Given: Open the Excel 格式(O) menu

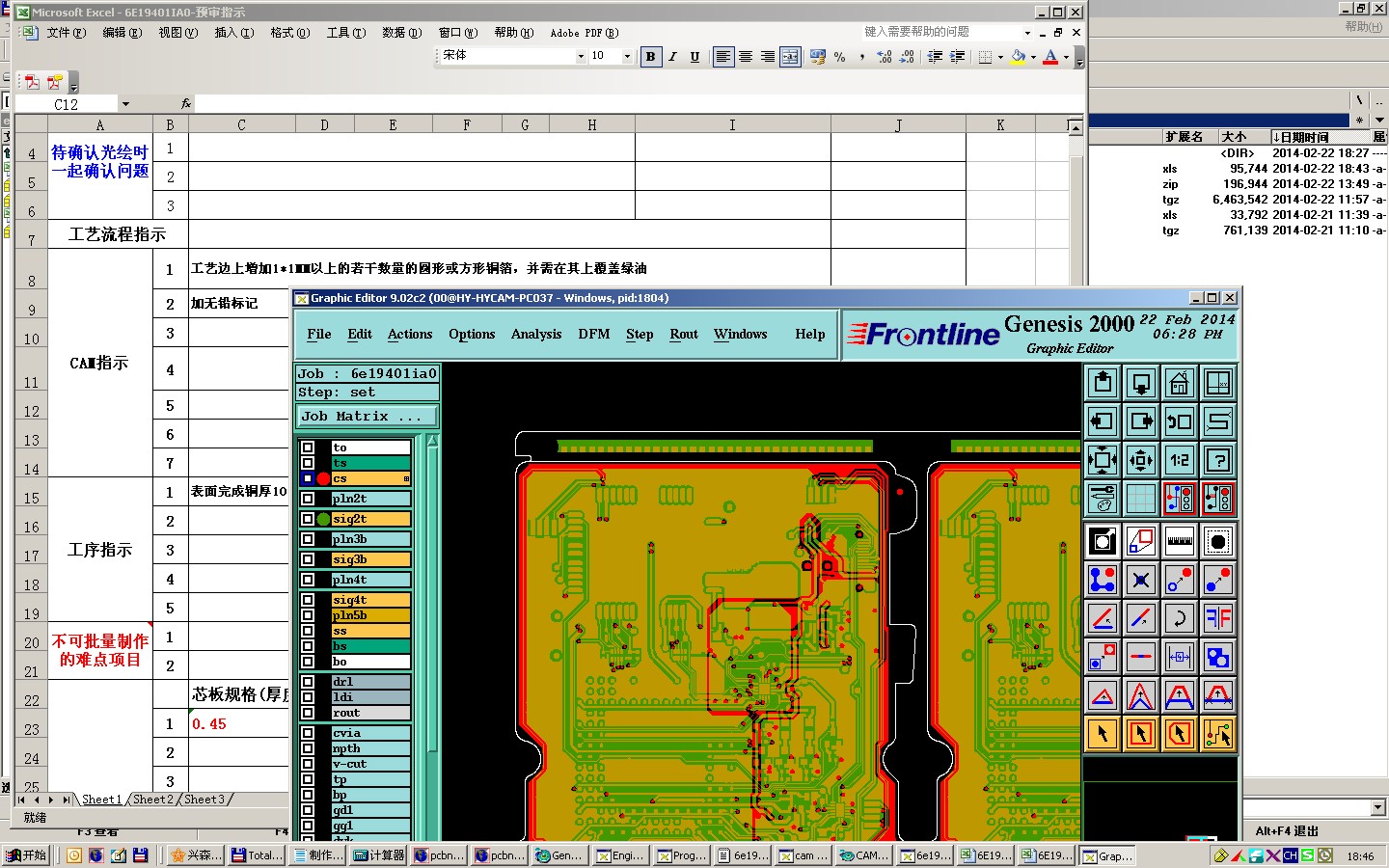Looking at the screenshot, I should click(289, 33).
